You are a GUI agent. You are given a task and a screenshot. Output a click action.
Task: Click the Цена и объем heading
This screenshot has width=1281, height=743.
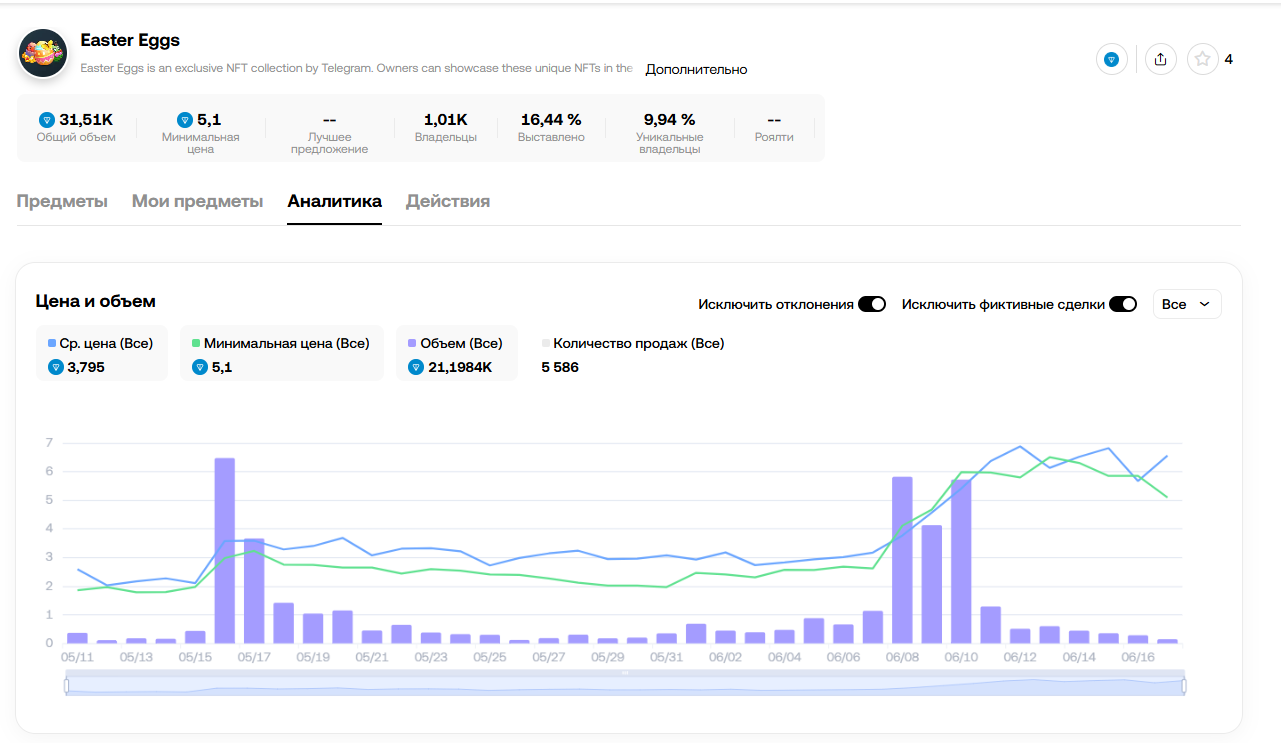pos(96,301)
